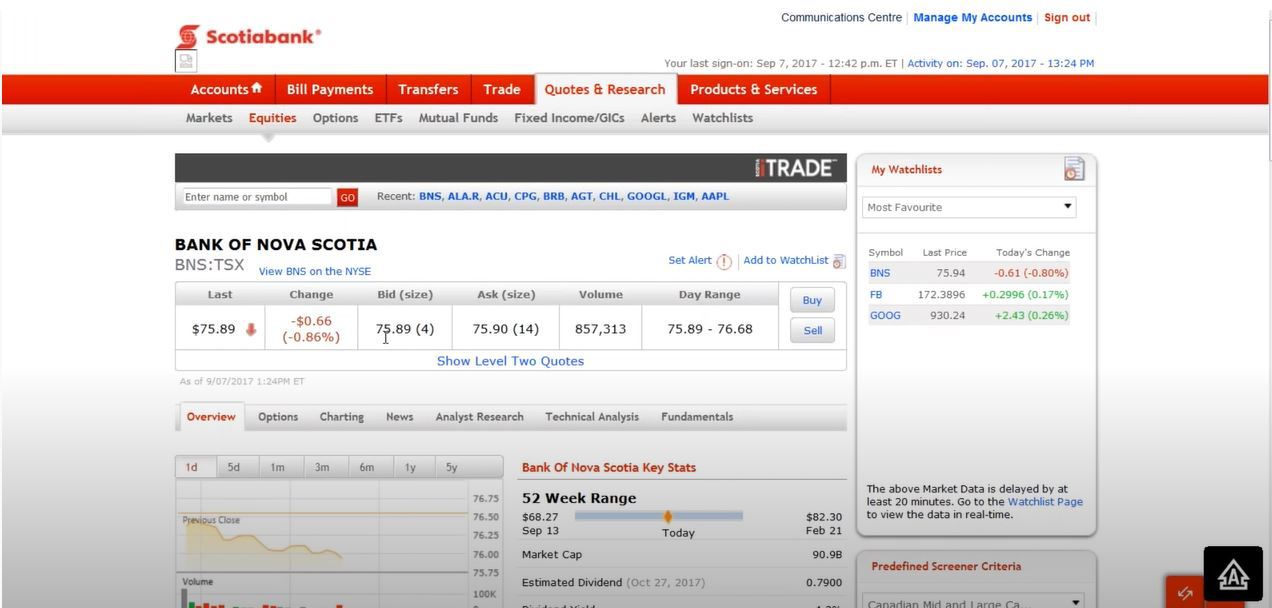
Task: Click Show Level Two Quotes link
Action: [x=510, y=361]
